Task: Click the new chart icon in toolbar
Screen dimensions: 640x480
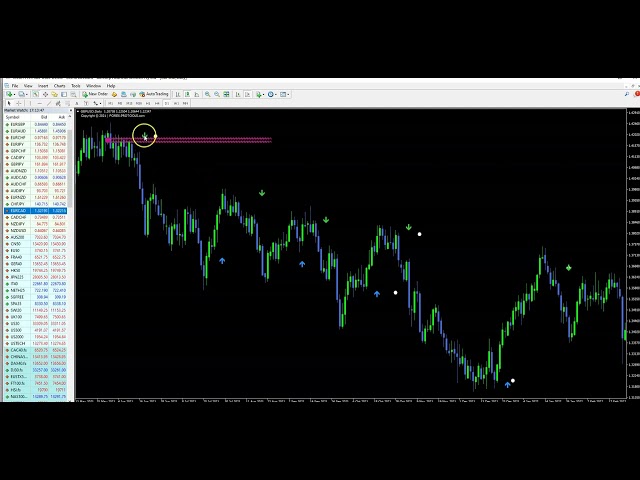Action: click(8, 94)
